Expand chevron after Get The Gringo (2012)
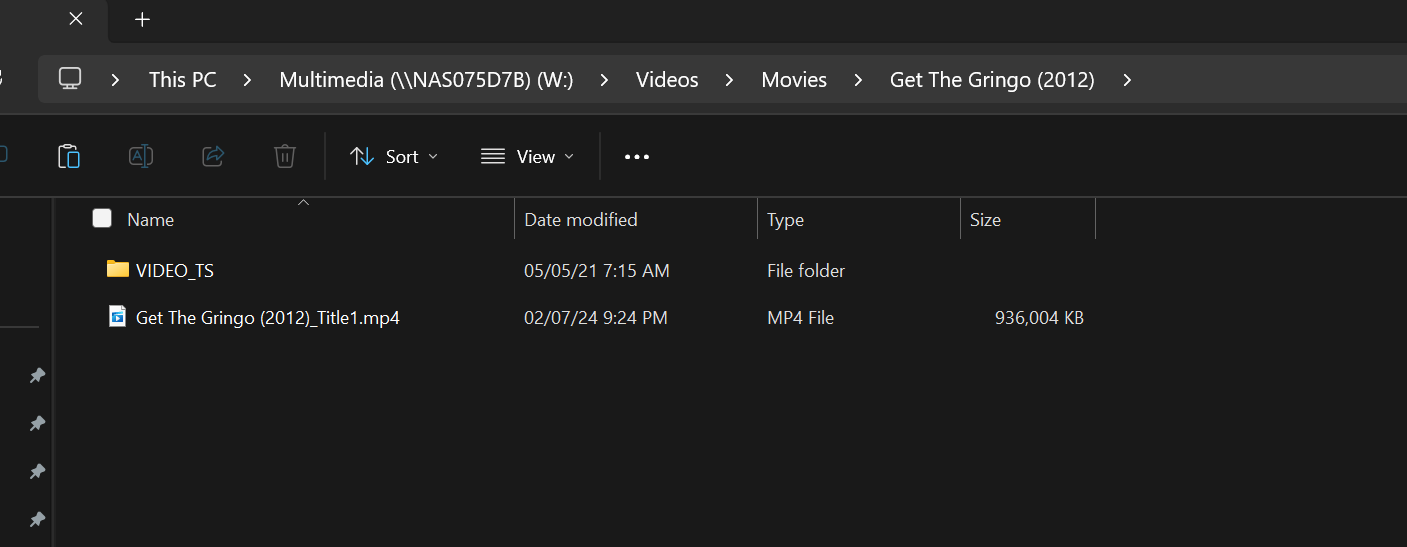The width and height of the screenshot is (1407, 547). (x=1127, y=80)
